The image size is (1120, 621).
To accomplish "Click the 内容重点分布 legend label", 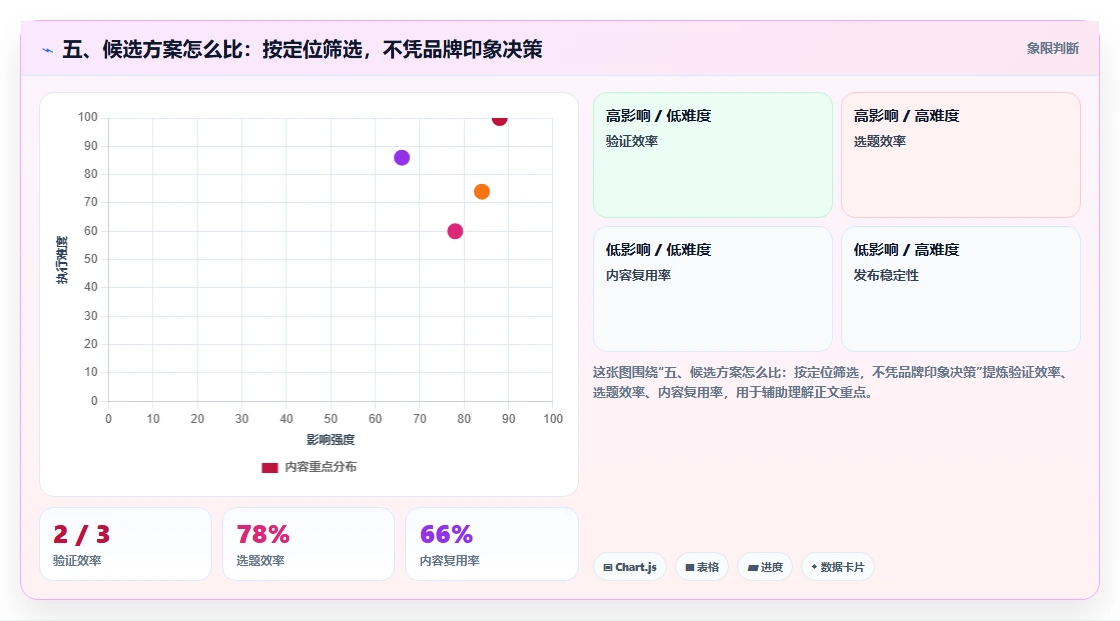I will pyautogui.click(x=321, y=467).
